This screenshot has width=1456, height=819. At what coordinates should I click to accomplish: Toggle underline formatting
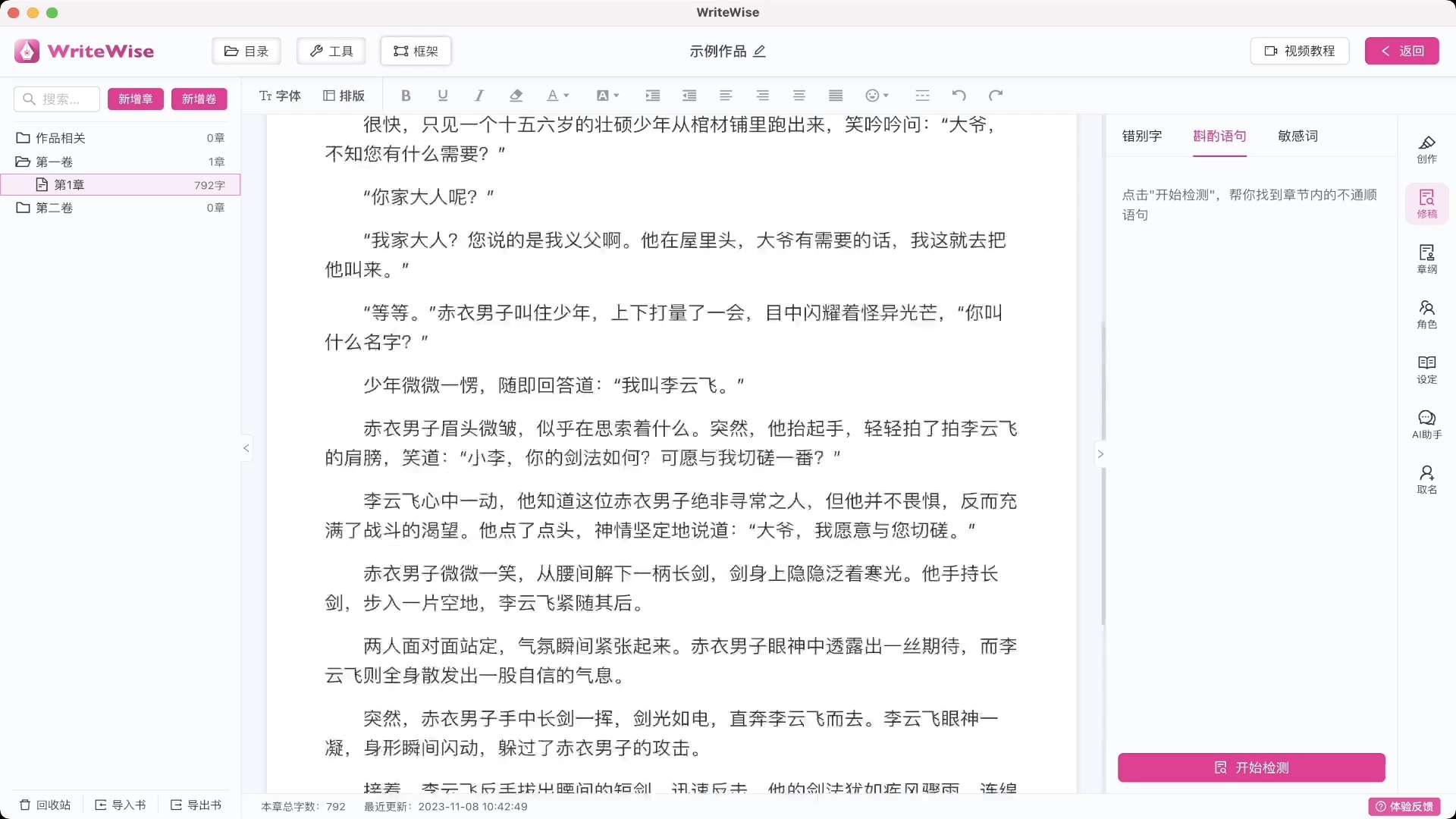(443, 96)
